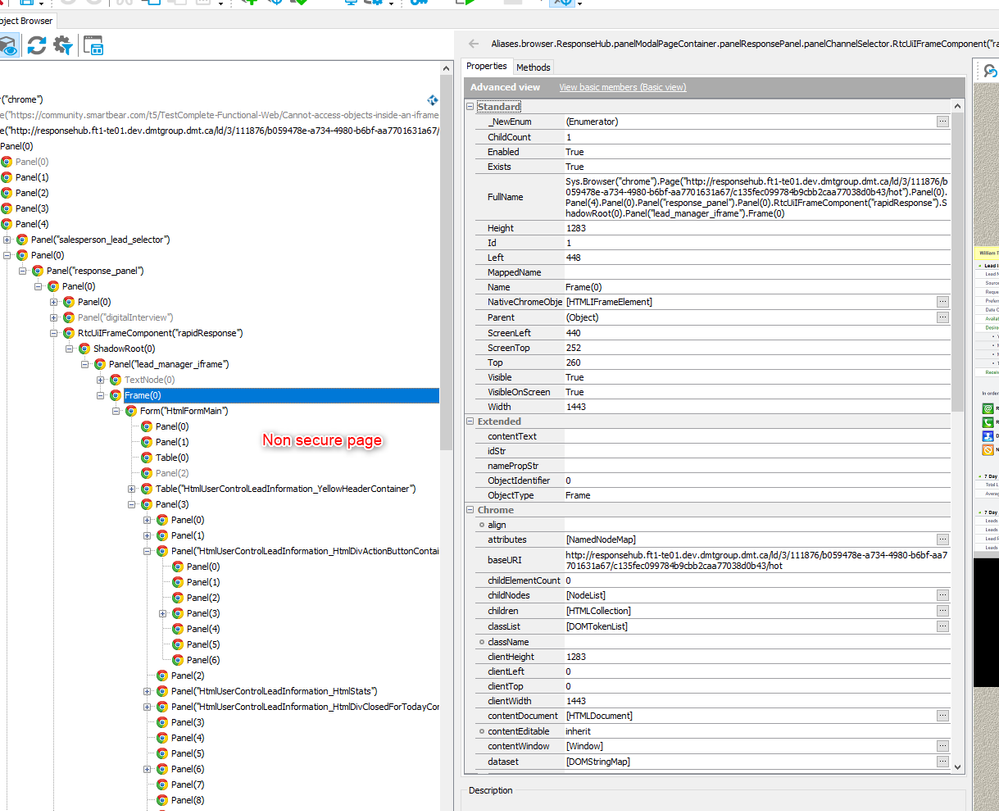
Task: Switch to the Methods tab
Action: [x=533, y=67]
